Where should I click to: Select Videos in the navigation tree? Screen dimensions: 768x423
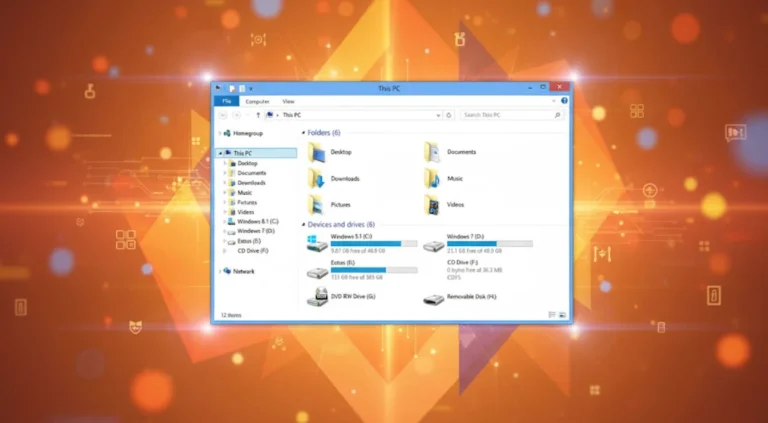245,212
